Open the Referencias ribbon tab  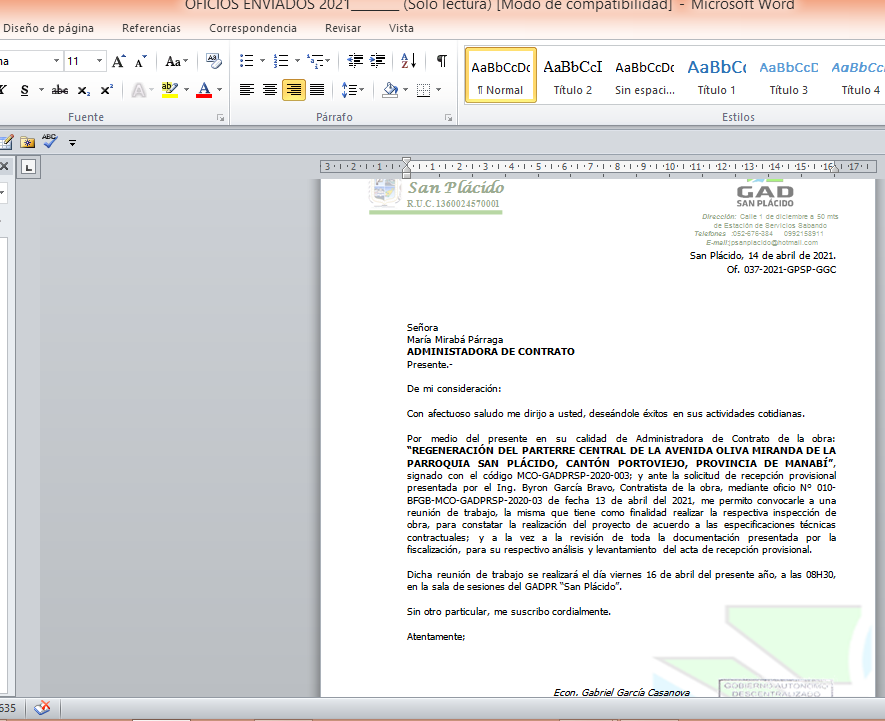[151, 28]
